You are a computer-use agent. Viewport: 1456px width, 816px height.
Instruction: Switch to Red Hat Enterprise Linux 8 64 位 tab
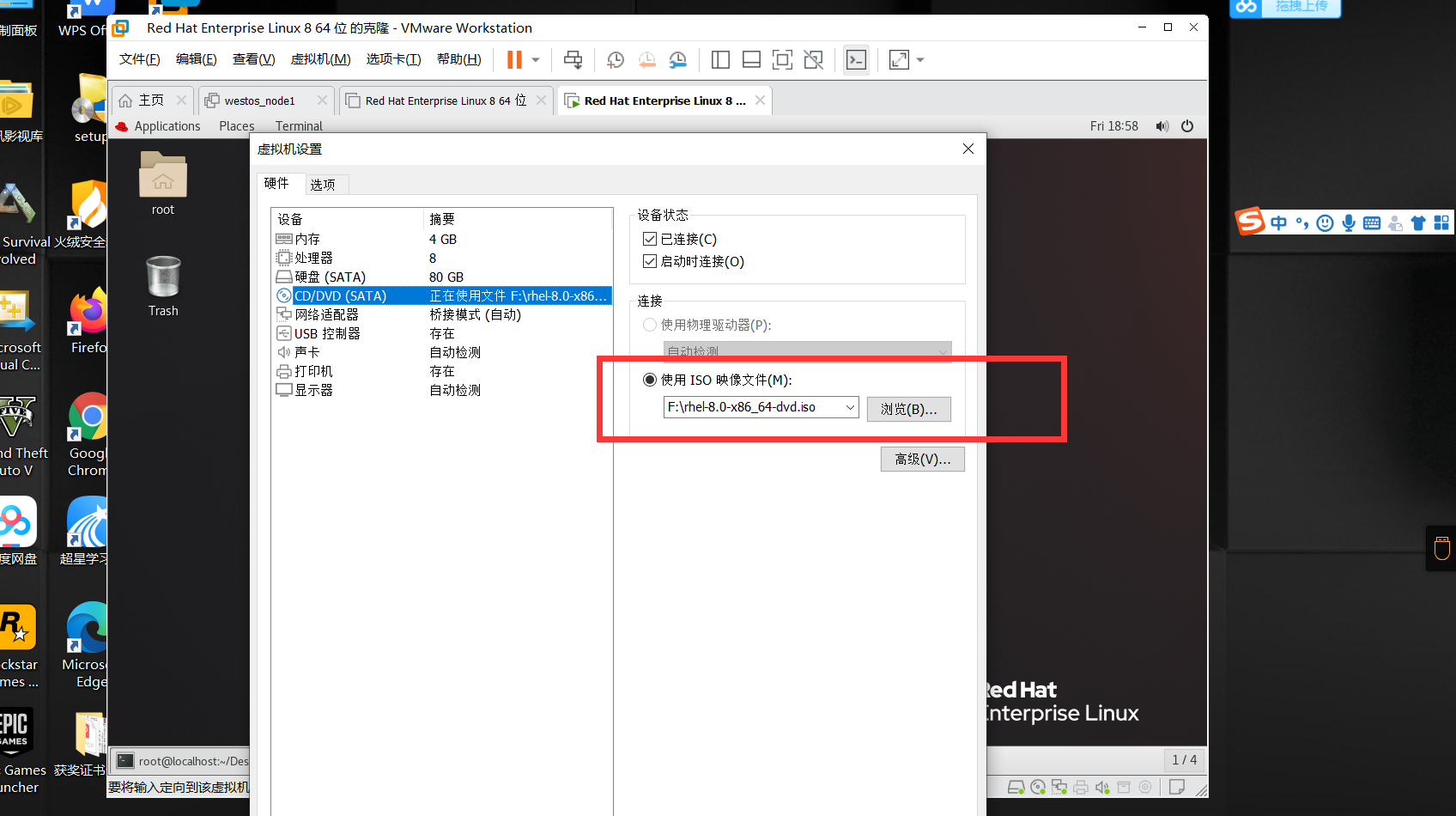[x=446, y=100]
